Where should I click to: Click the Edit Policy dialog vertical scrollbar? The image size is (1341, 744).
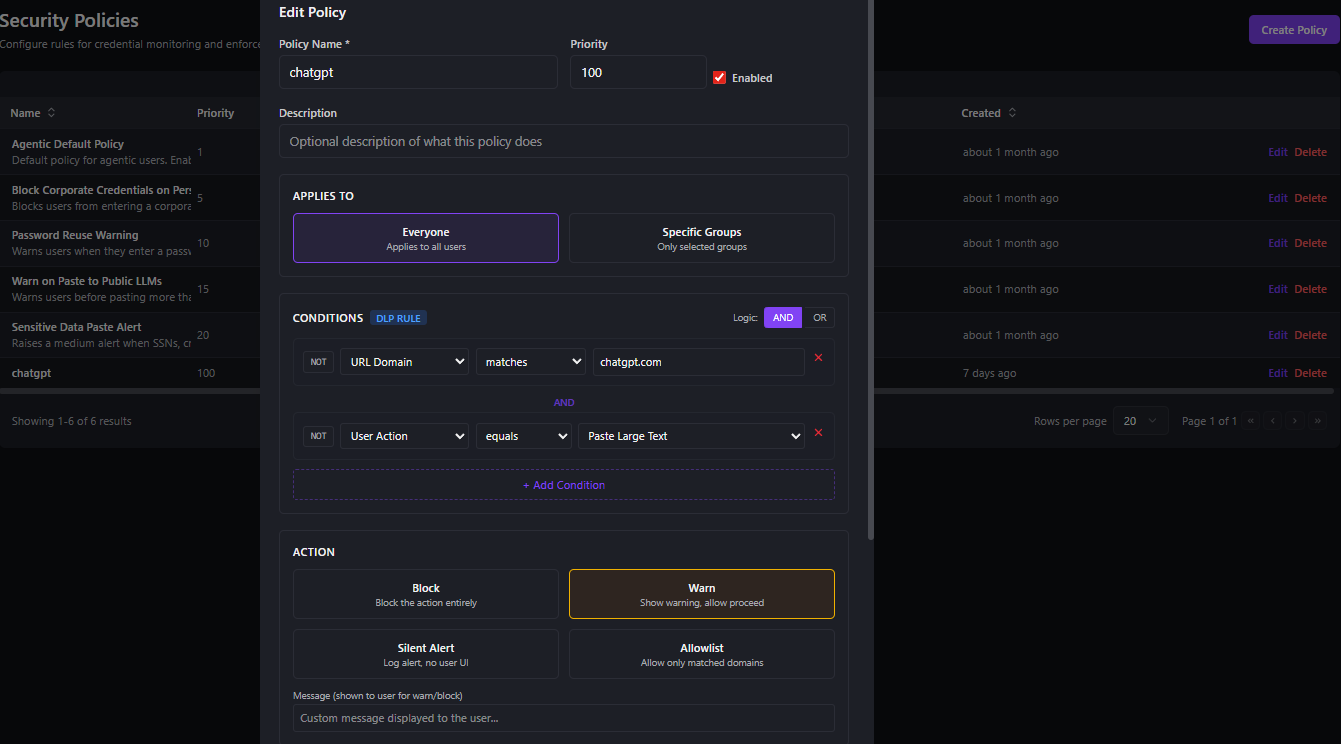871,270
